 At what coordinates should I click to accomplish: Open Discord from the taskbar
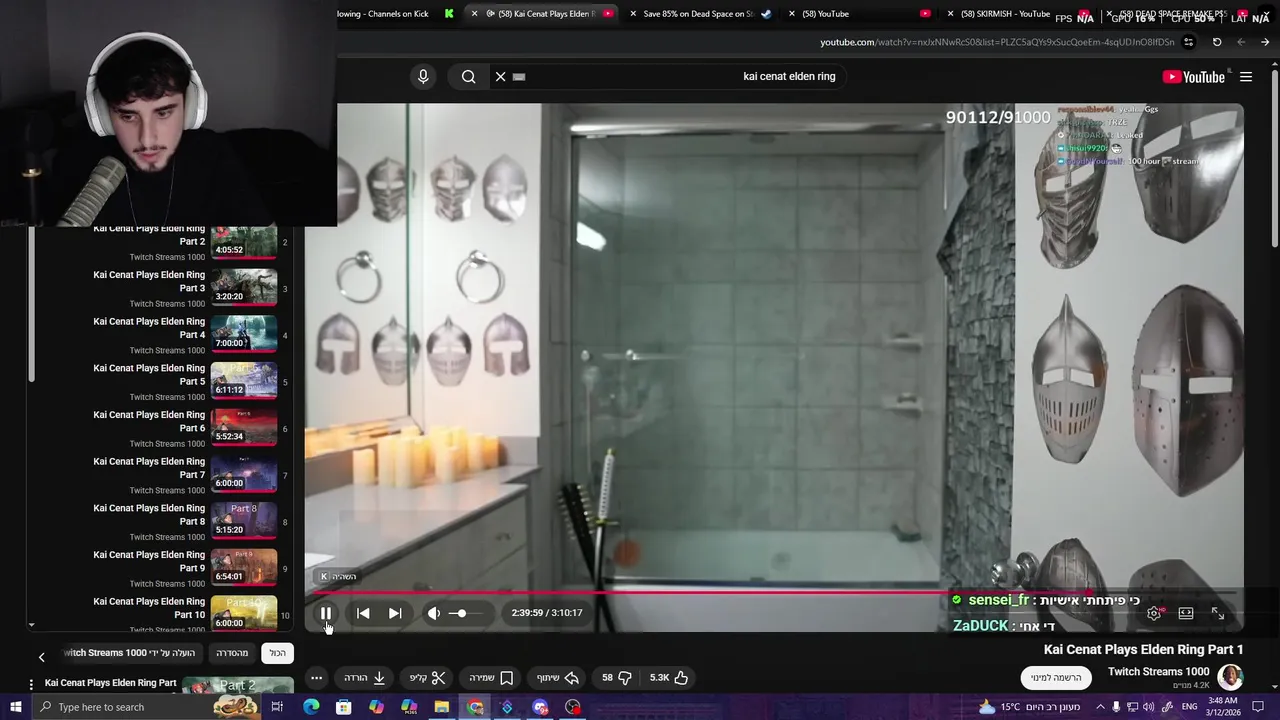pyautogui.click(x=540, y=707)
